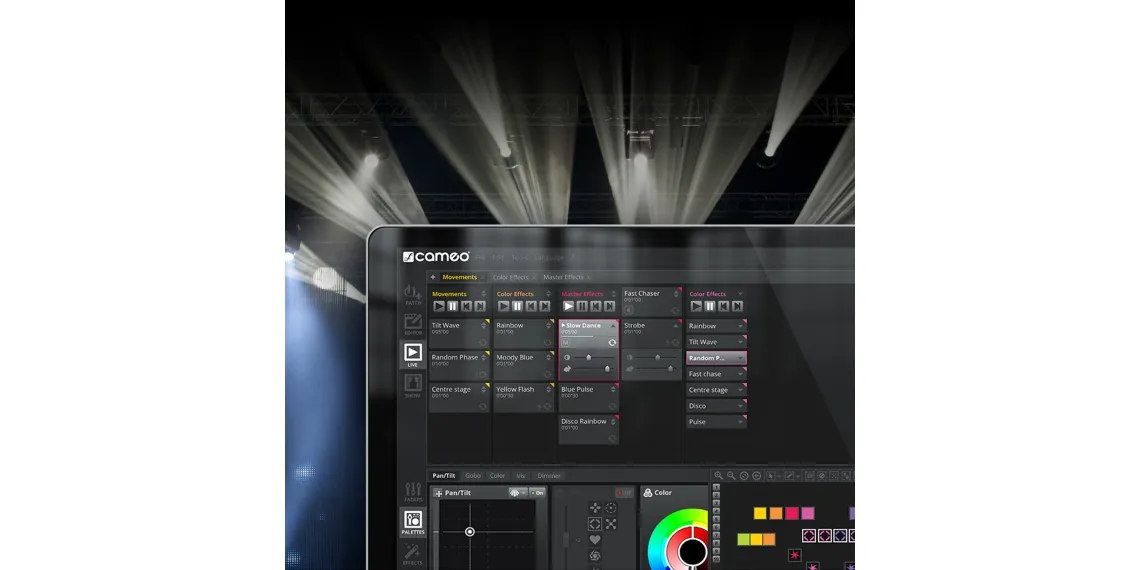Add a new tab with plus icon
The height and width of the screenshot is (570, 1140).
[433, 277]
